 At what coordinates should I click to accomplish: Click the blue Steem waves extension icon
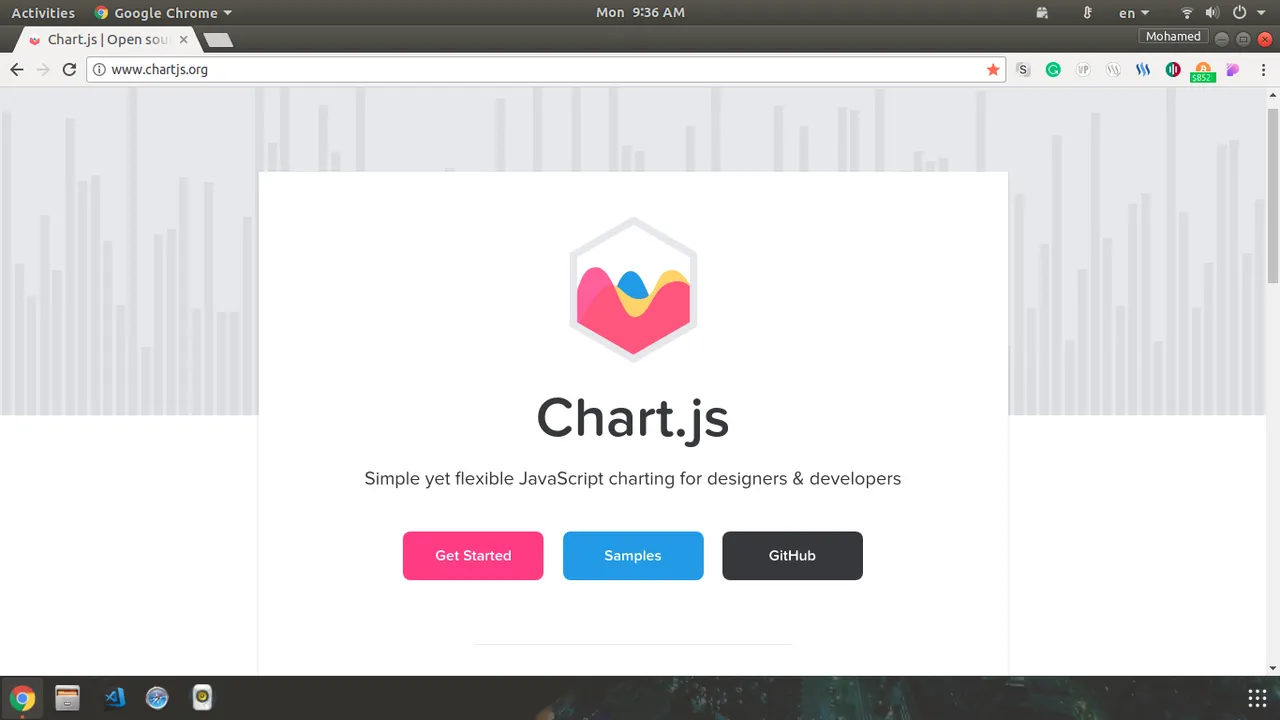(x=1143, y=69)
